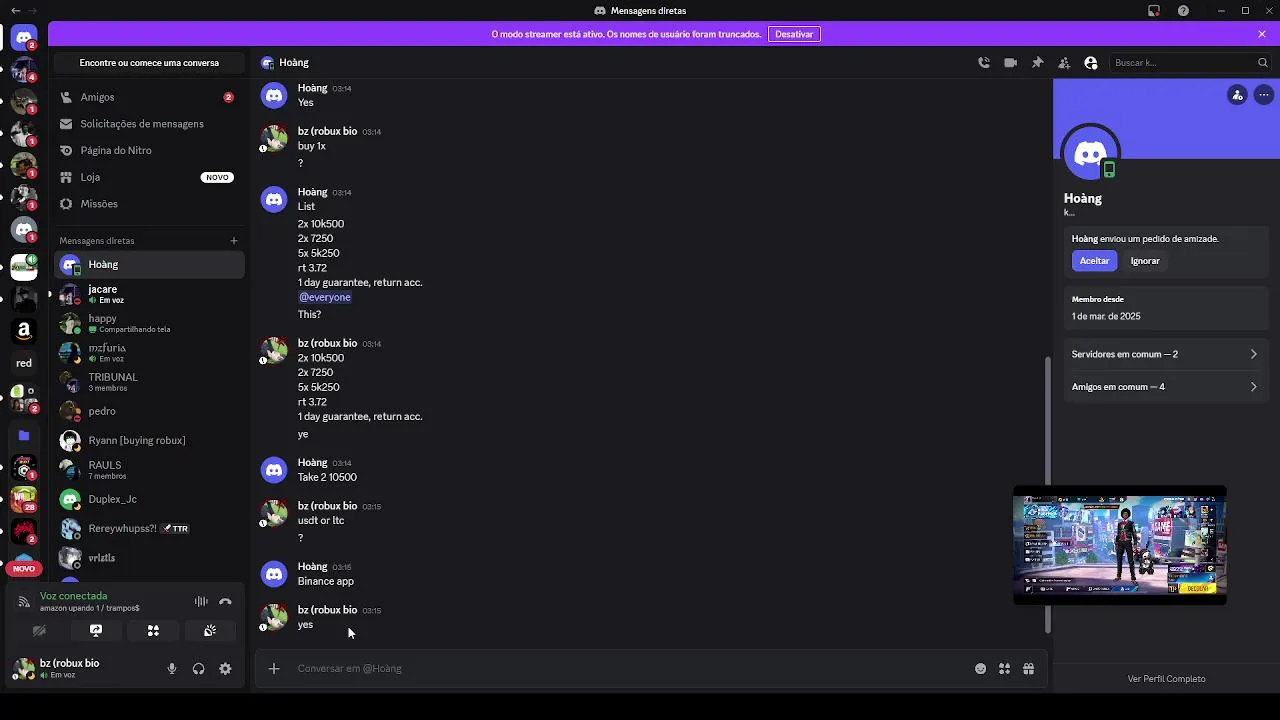Open pinned messages icon

click(1038, 63)
